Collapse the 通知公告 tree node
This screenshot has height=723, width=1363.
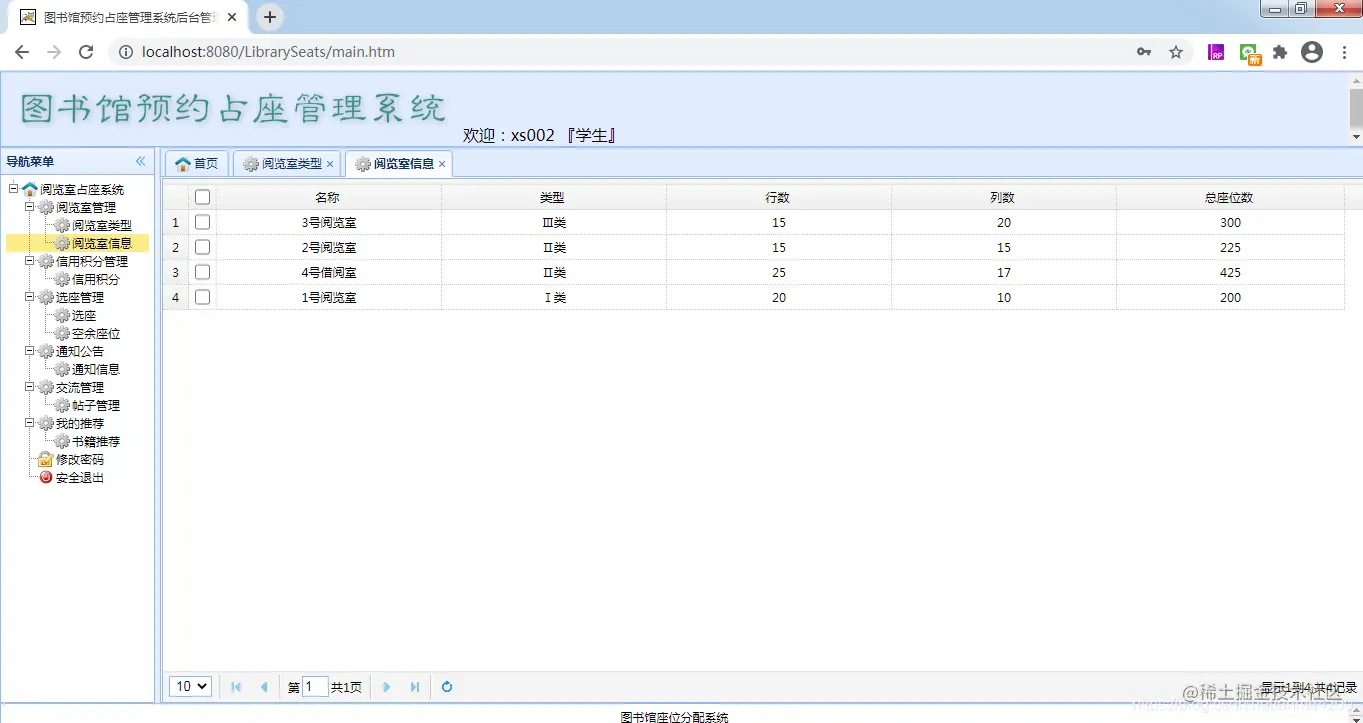tap(30, 351)
